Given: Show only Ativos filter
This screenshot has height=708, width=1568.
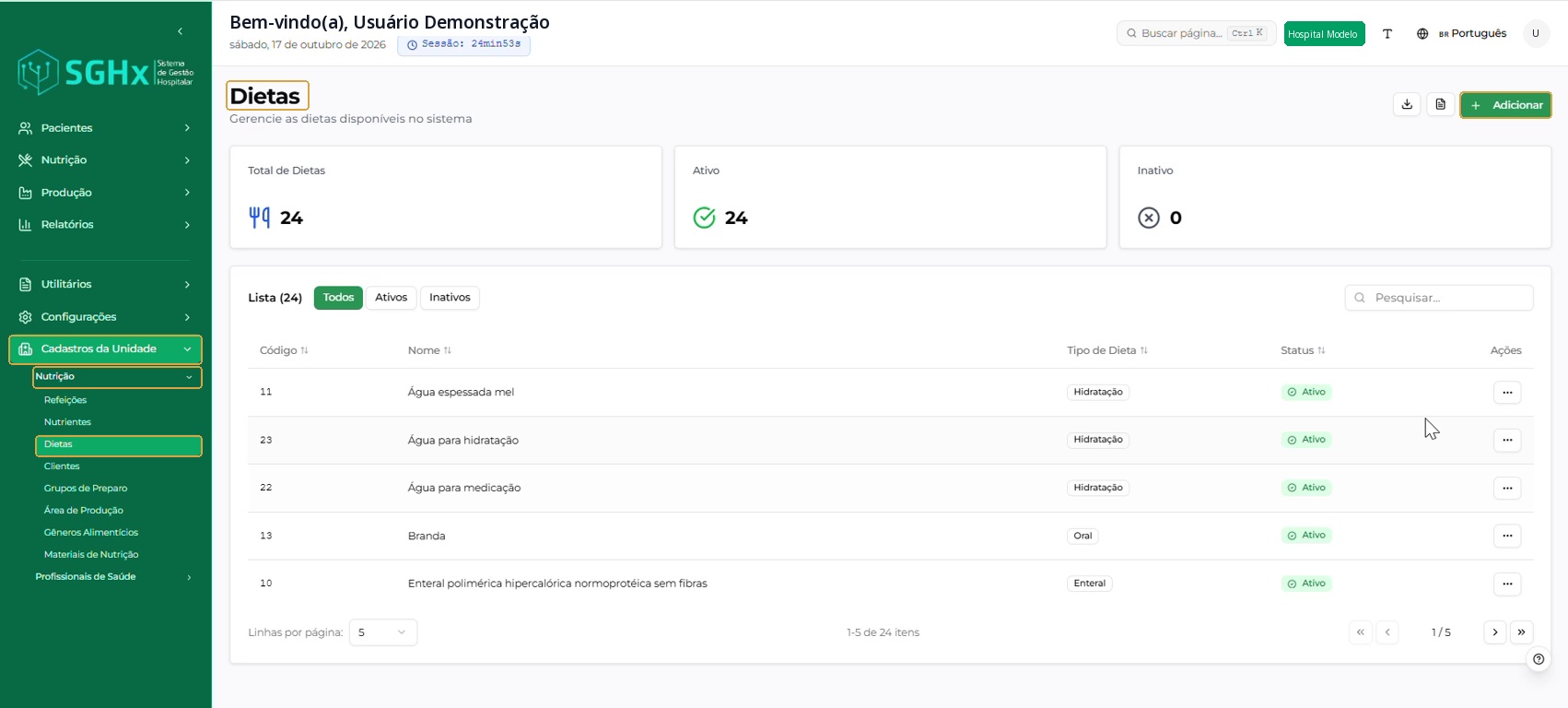Looking at the screenshot, I should click(391, 298).
